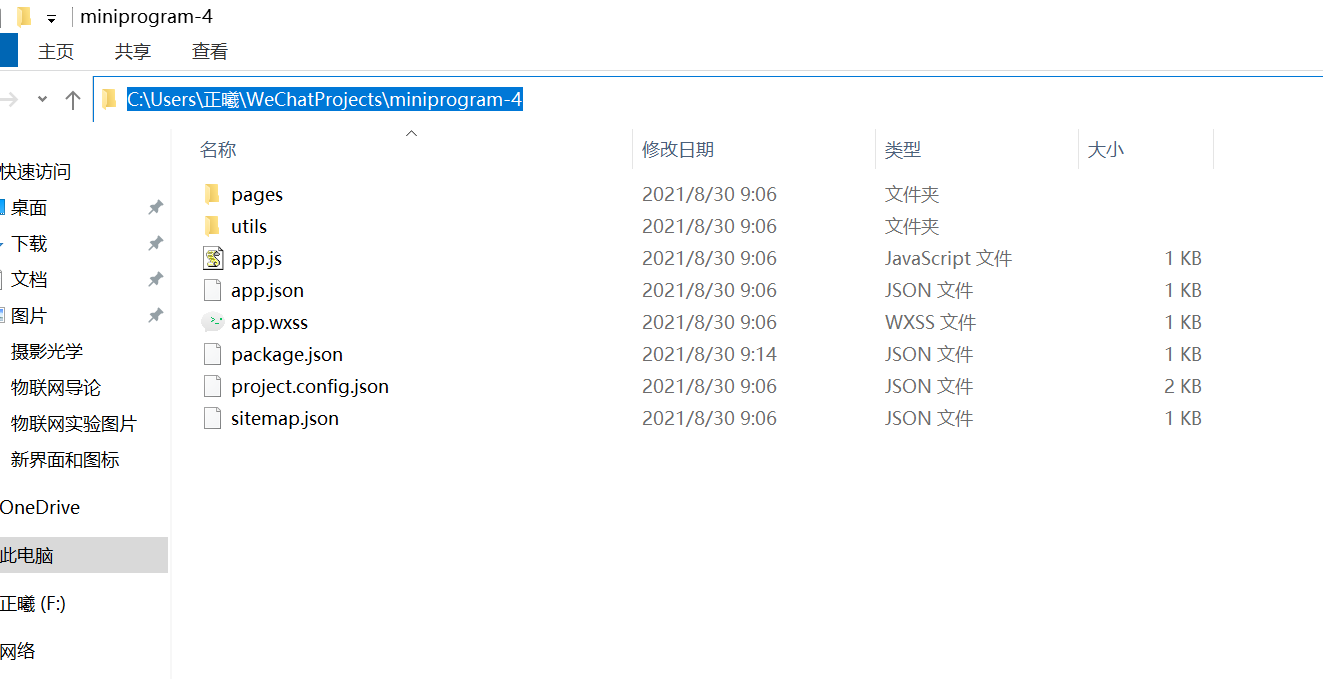Open the Back button history dropdown
The width and height of the screenshot is (1323, 679).
click(40, 99)
